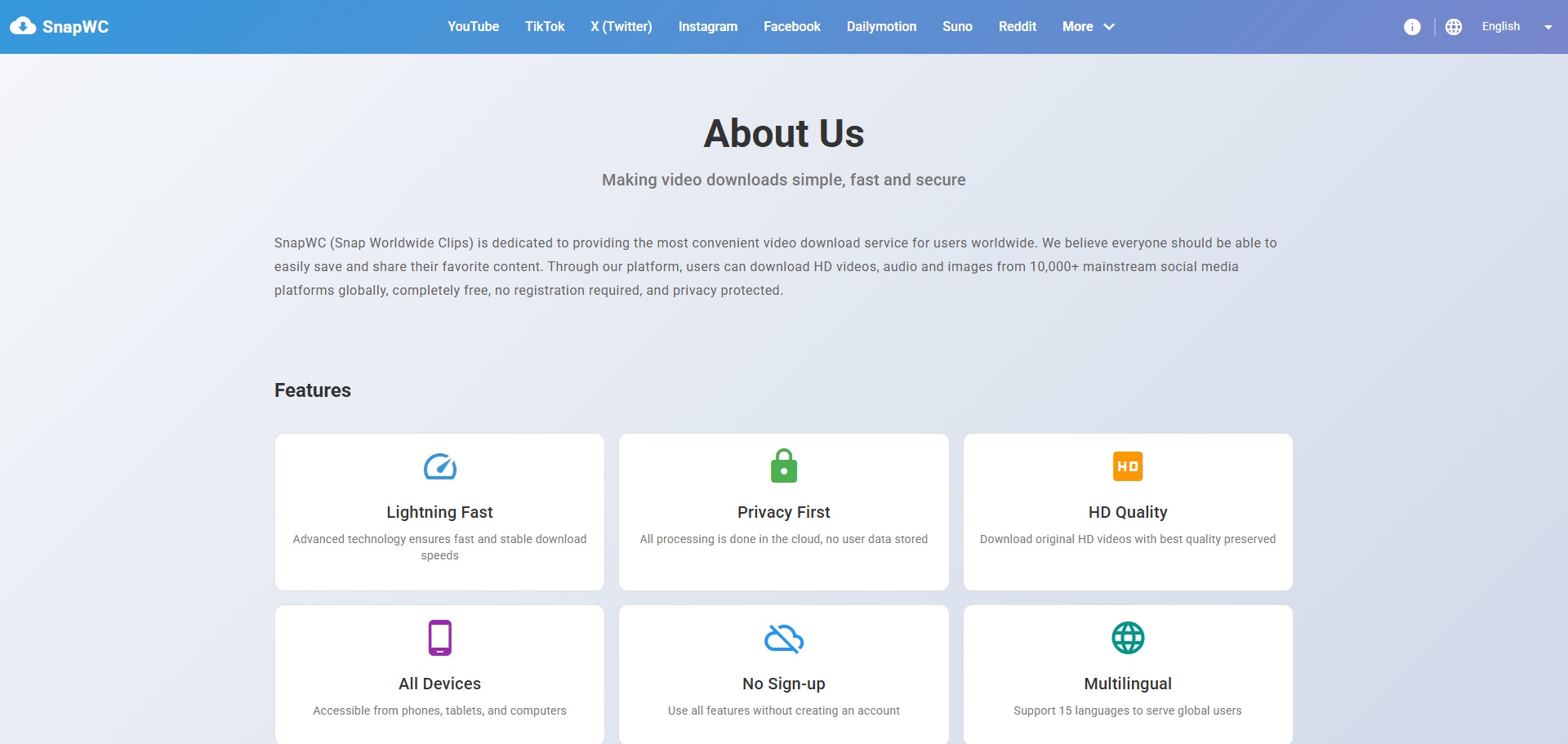
Task: Click the orange HD Quality icon
Action: (1128, 466)
